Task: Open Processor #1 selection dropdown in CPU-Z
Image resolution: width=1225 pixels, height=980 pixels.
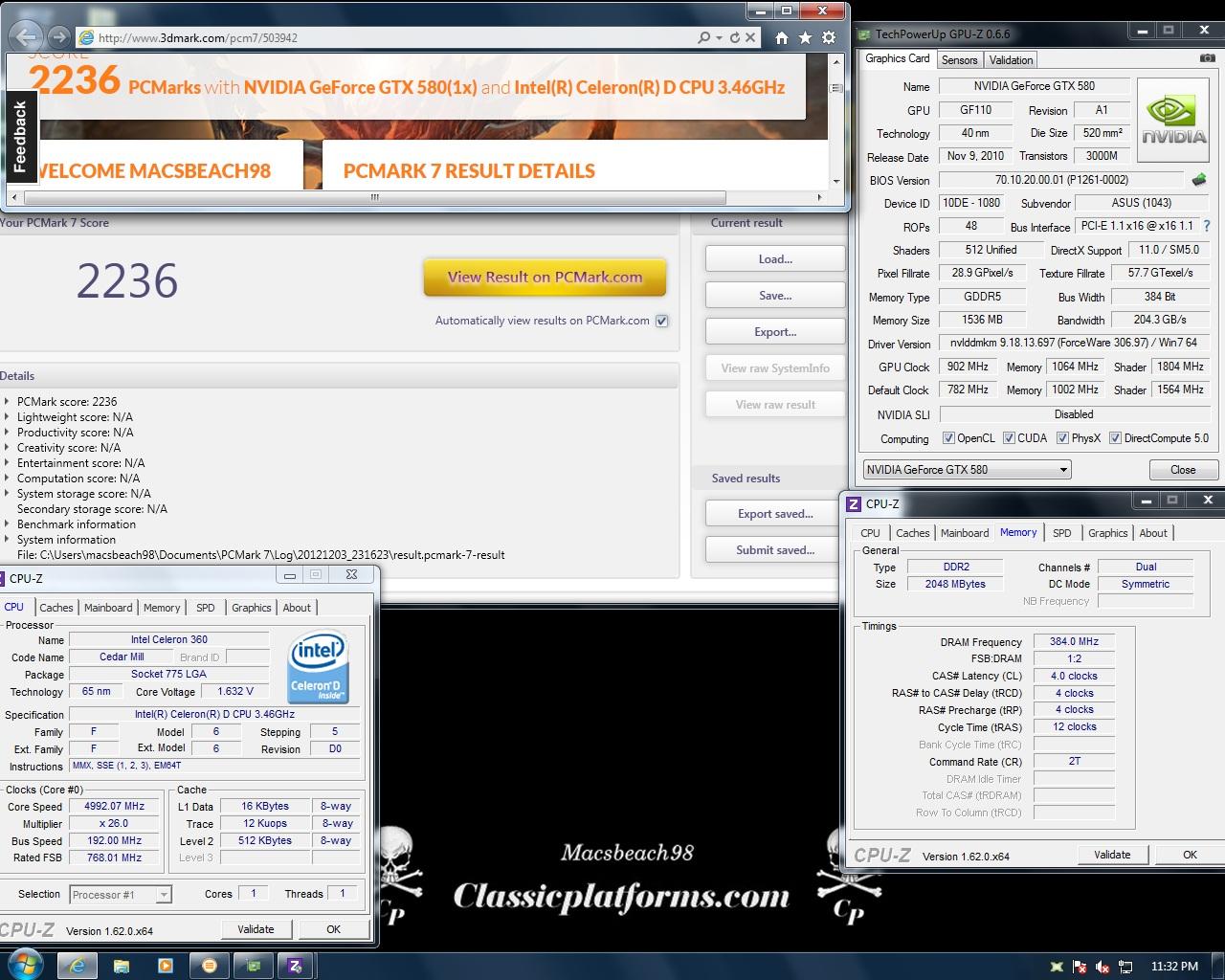Action: [121, 895]
